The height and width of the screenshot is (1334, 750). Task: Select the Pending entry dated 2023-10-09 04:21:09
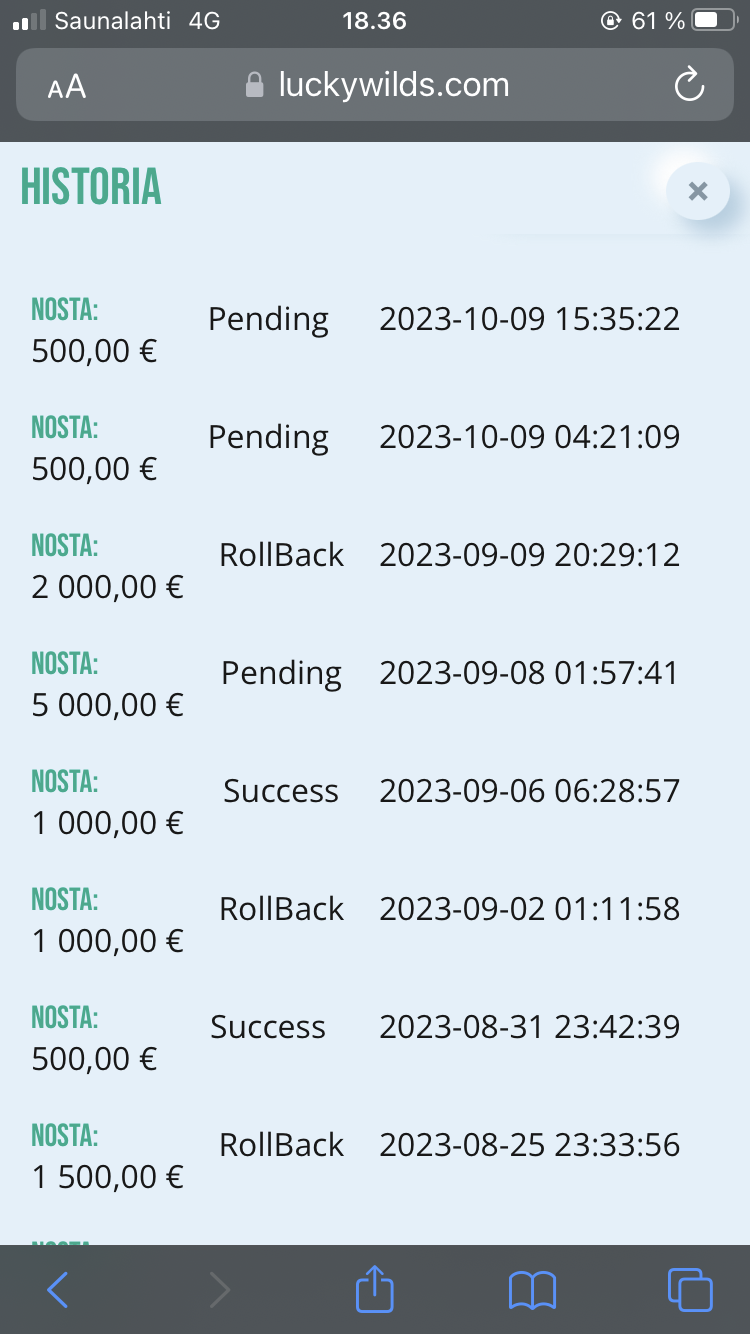click(x=375, y=448)
